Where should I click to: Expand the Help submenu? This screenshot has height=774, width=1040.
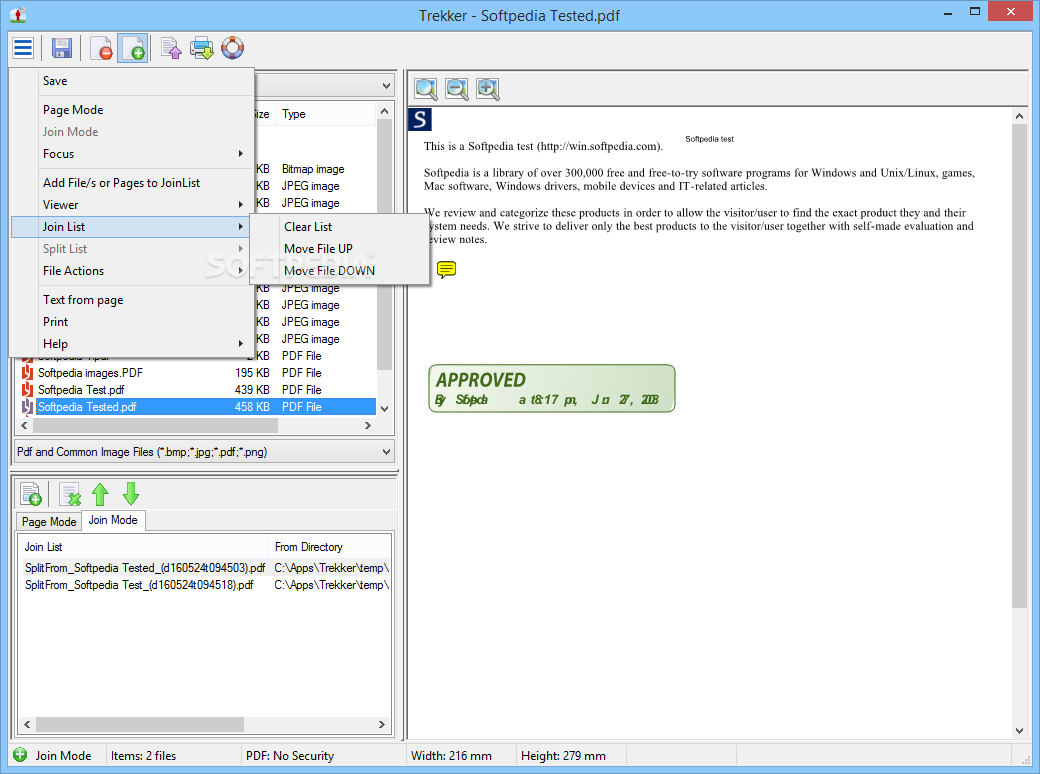(132, 344)
